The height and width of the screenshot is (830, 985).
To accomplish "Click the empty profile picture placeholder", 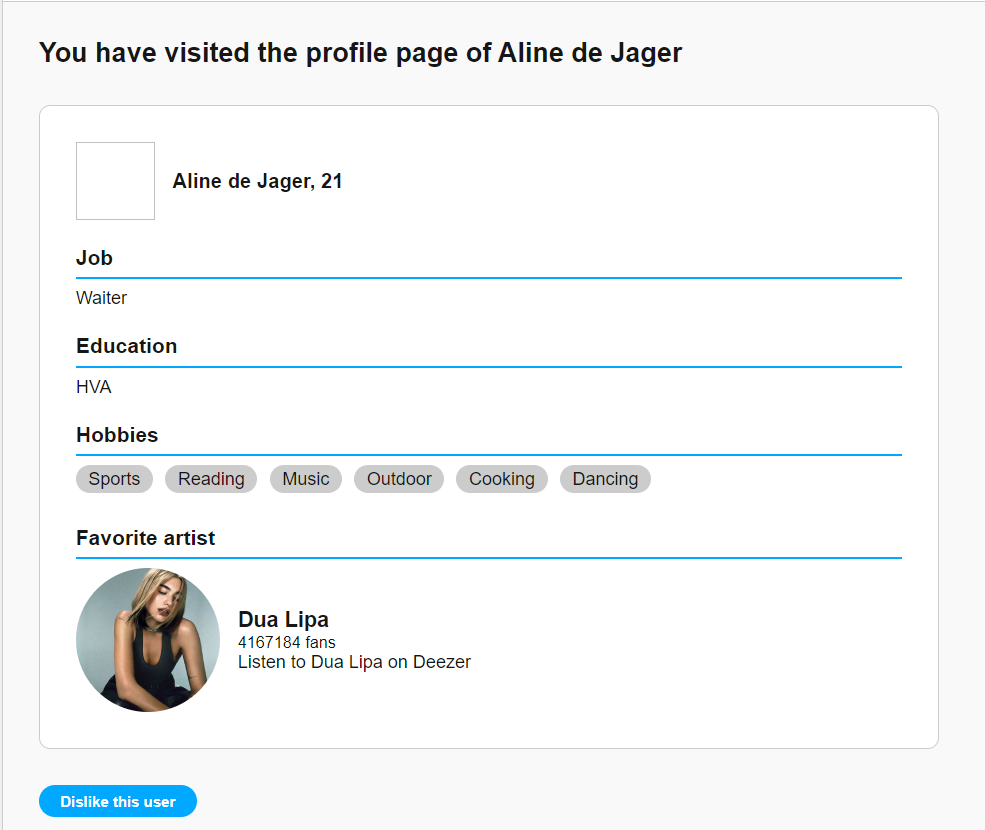I will [116, 181].
